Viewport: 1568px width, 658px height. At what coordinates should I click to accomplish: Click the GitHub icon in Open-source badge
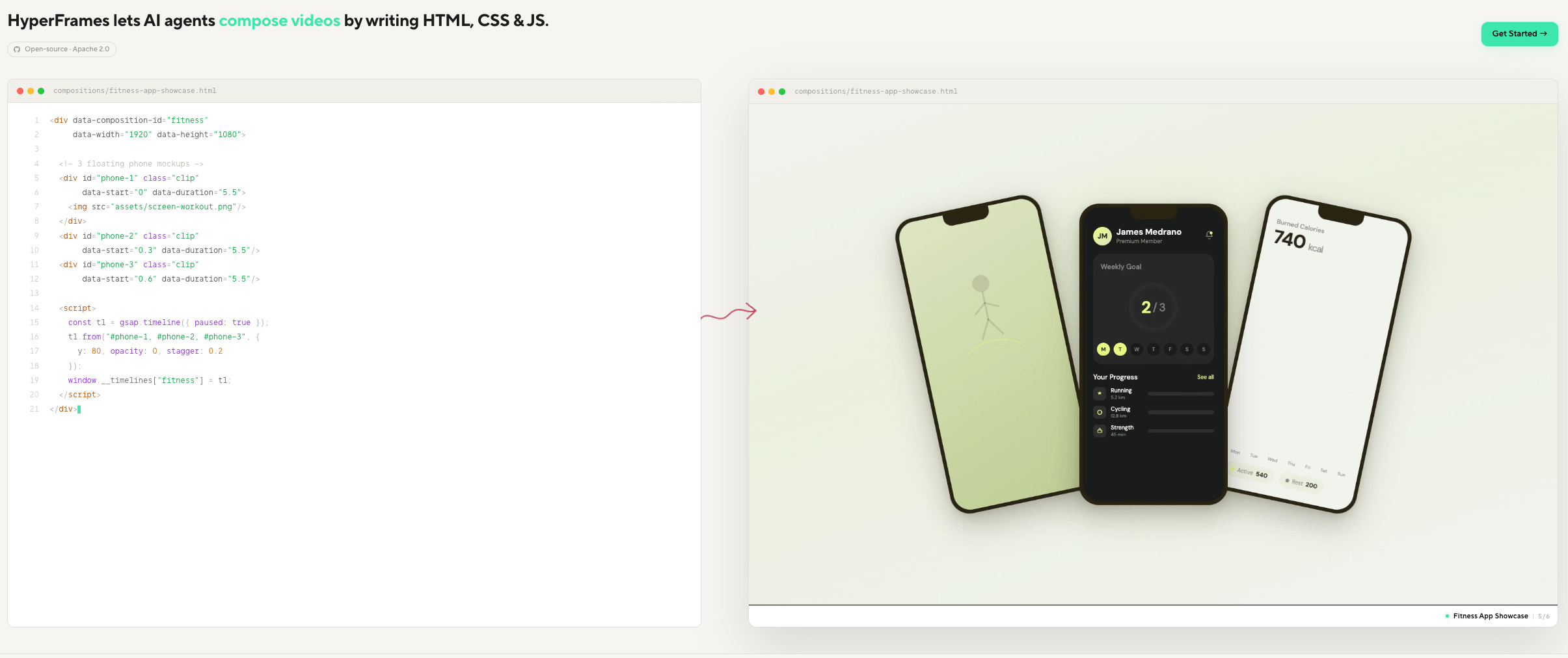point(17,49)
